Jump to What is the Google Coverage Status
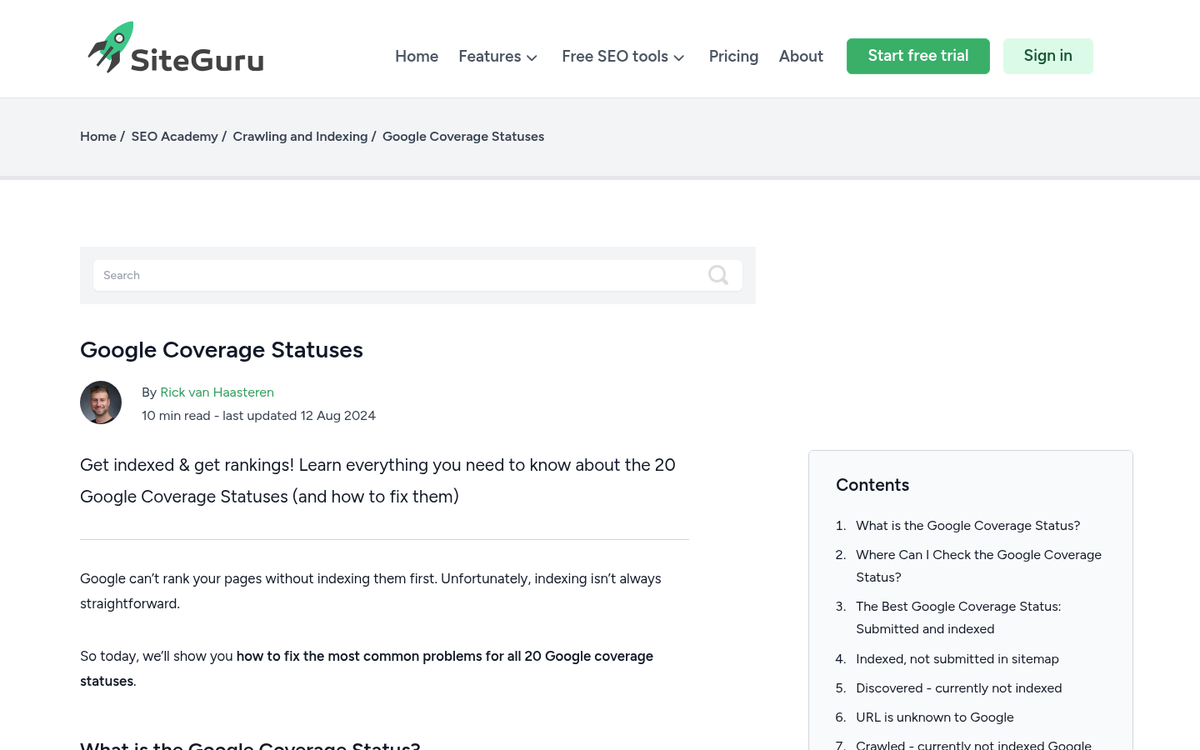Screen dimensions: 1200x750 pos(968,525)
